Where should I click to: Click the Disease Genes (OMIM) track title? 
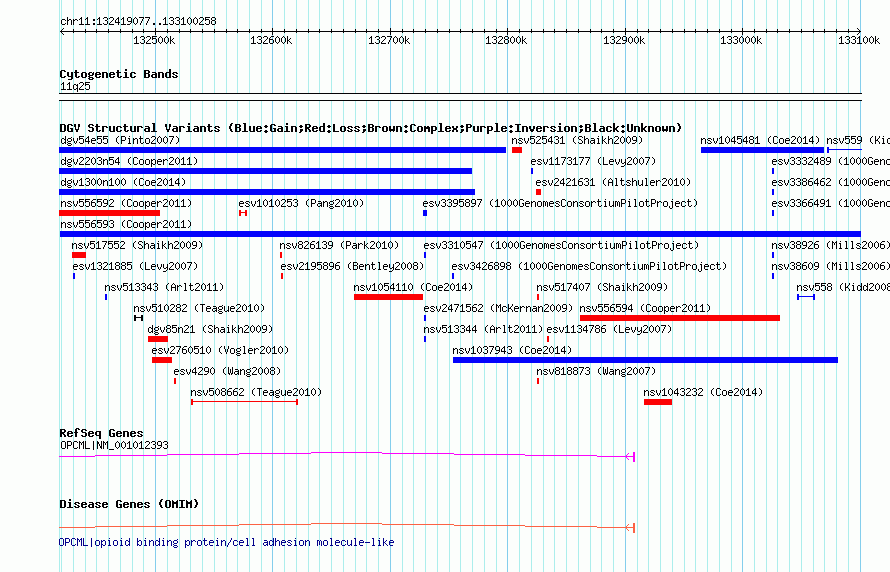(129, 504)
